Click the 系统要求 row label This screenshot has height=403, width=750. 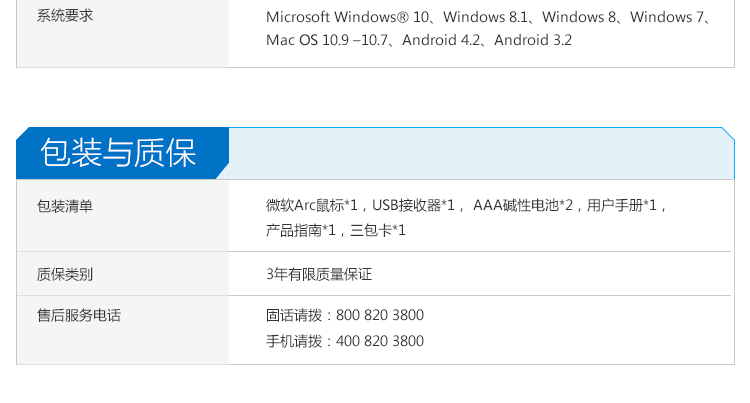65,16
